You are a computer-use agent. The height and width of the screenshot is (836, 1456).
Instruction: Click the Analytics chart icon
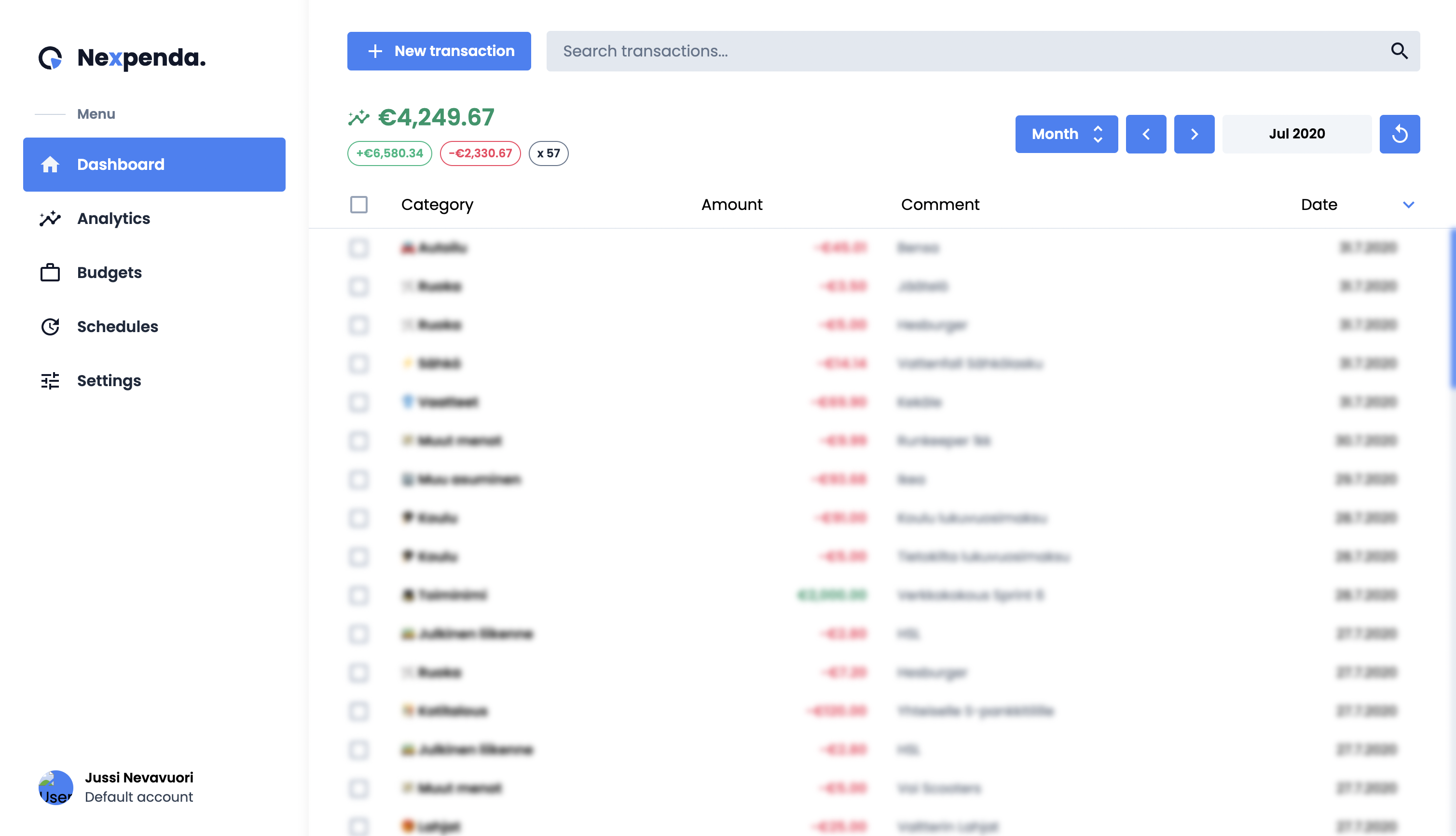50,218
